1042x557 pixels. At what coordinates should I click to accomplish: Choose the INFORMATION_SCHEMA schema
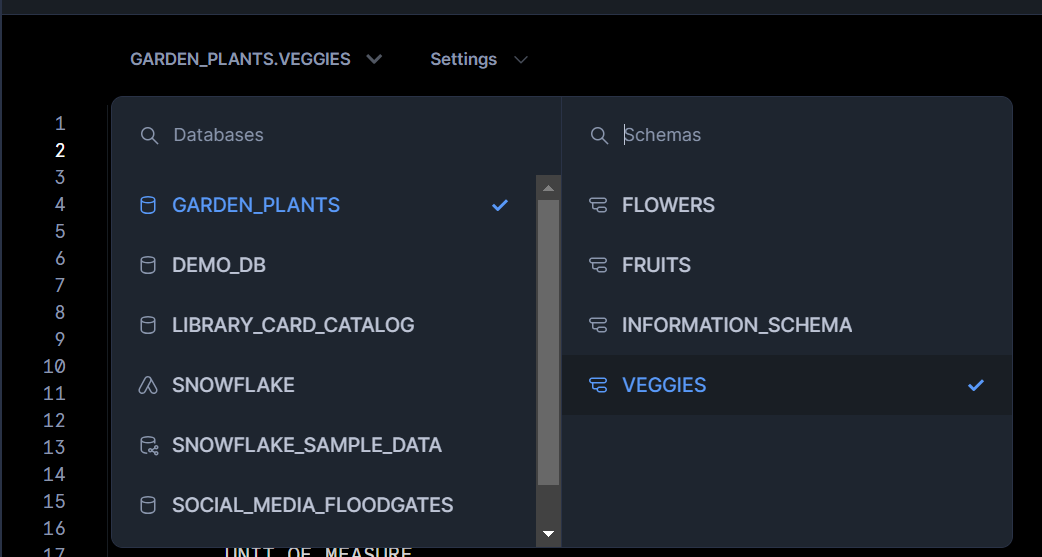787,325
